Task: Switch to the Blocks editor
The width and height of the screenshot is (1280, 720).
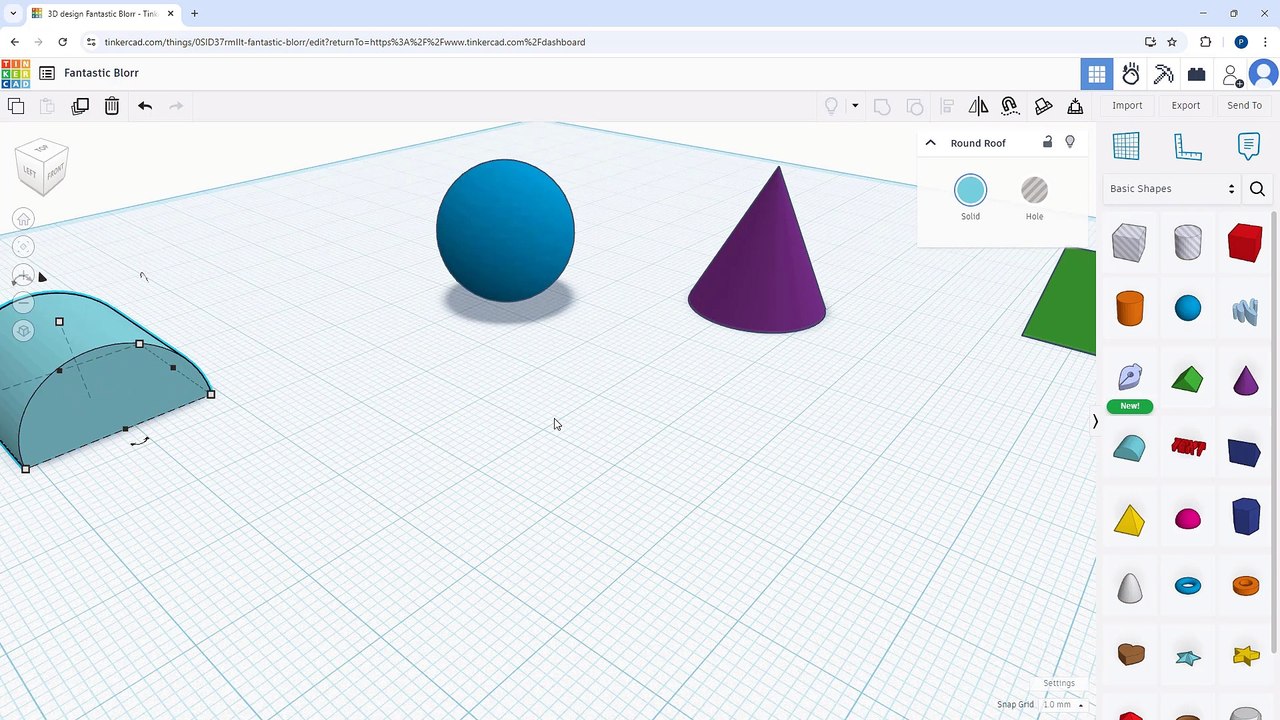Action: (x=1163, y=74)
